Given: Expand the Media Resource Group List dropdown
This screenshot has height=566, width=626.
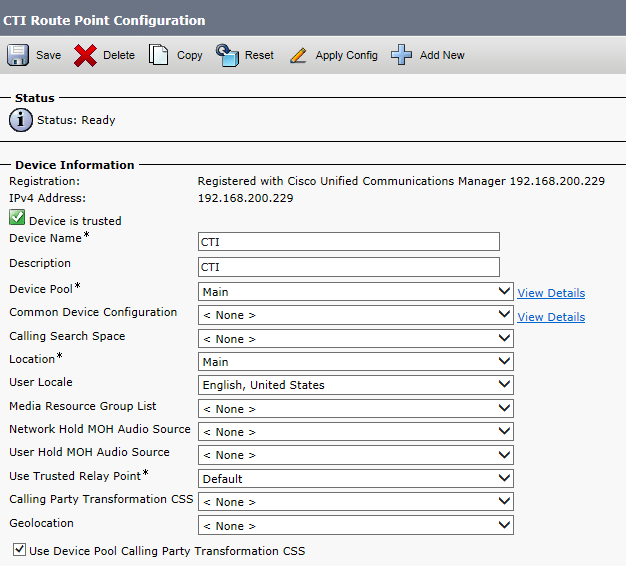Looking at the screenshot, I should click(356, 408).
